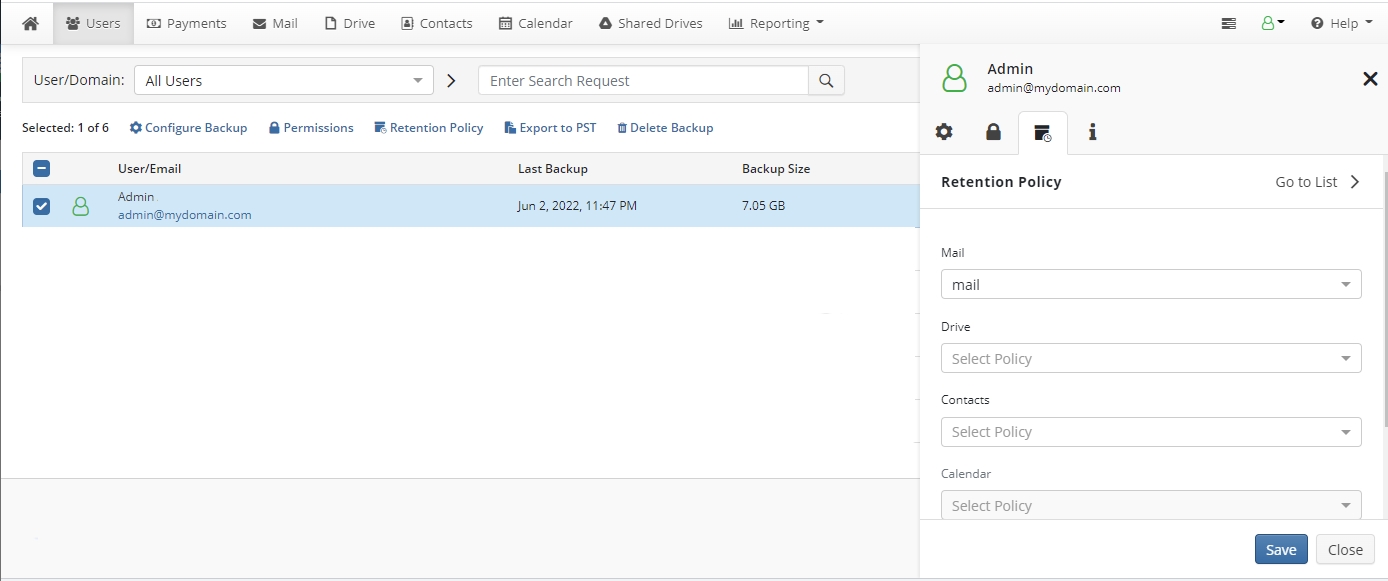
Task: Uncheck the Admin user row checkbox
Action: pyautogui.click(x=42, y=206)
